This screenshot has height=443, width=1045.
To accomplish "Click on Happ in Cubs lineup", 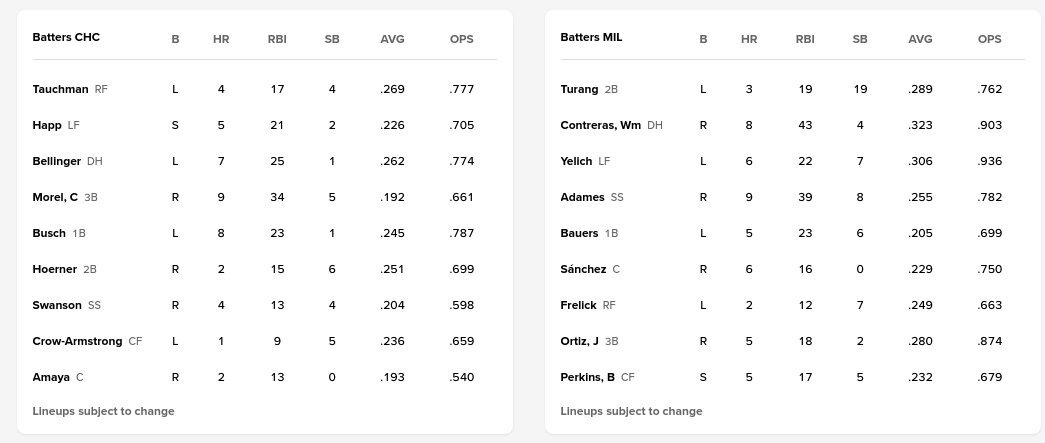I will click(x=46, y=125).
